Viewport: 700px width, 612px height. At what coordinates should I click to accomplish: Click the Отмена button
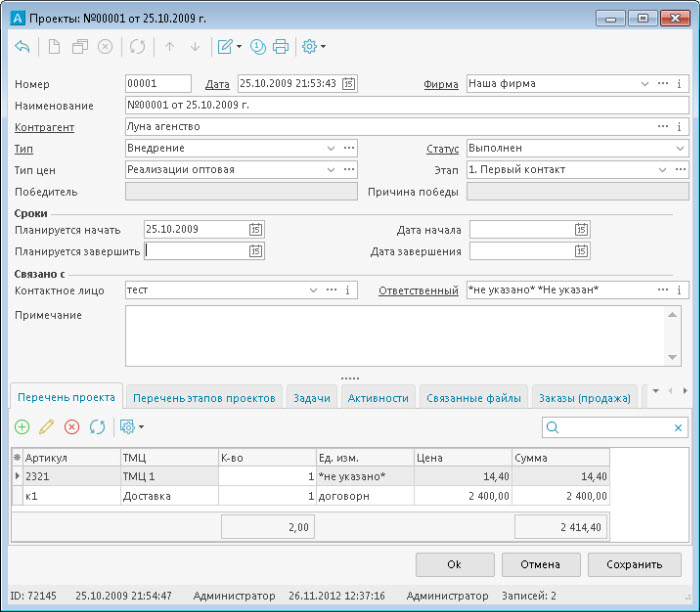[x=540, y=565]
